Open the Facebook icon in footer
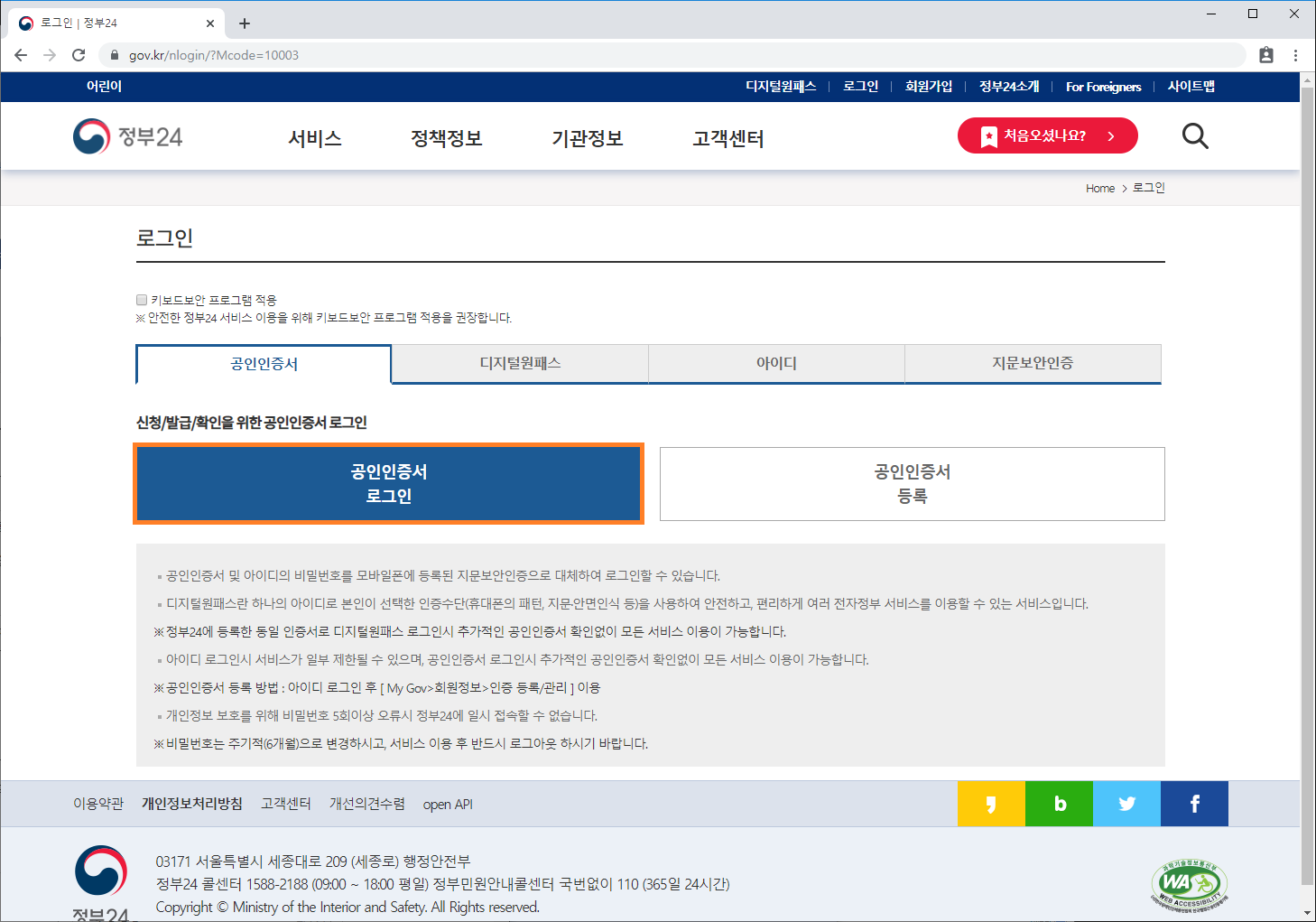 click(x=1194, y=804)
